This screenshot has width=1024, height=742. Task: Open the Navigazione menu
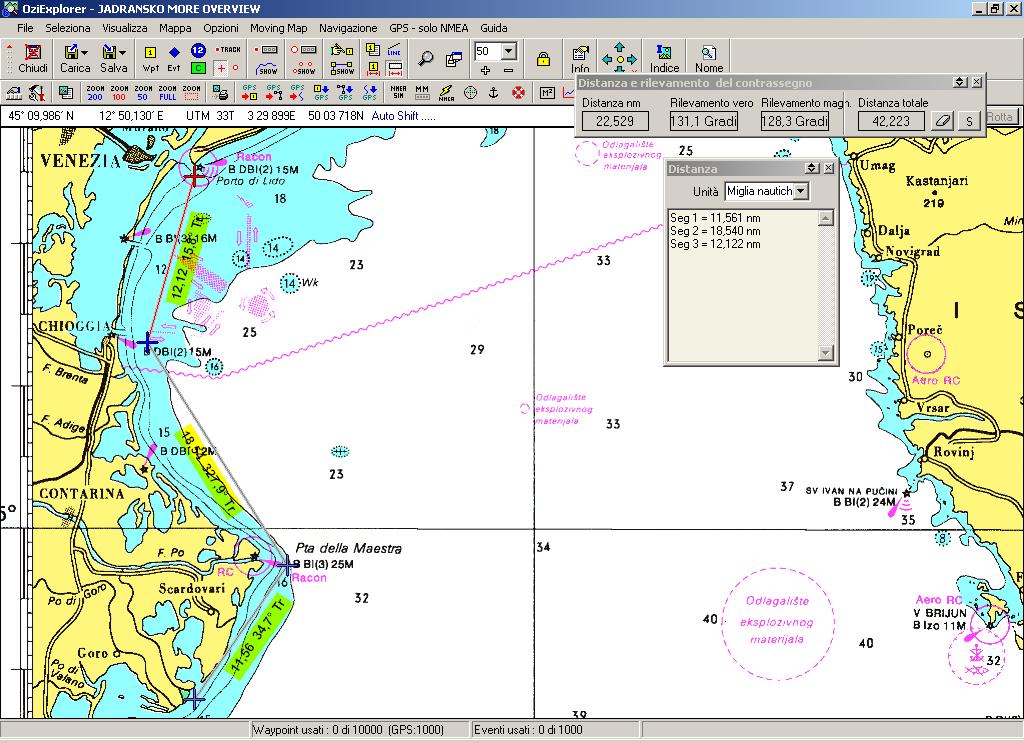coord(348,28)
